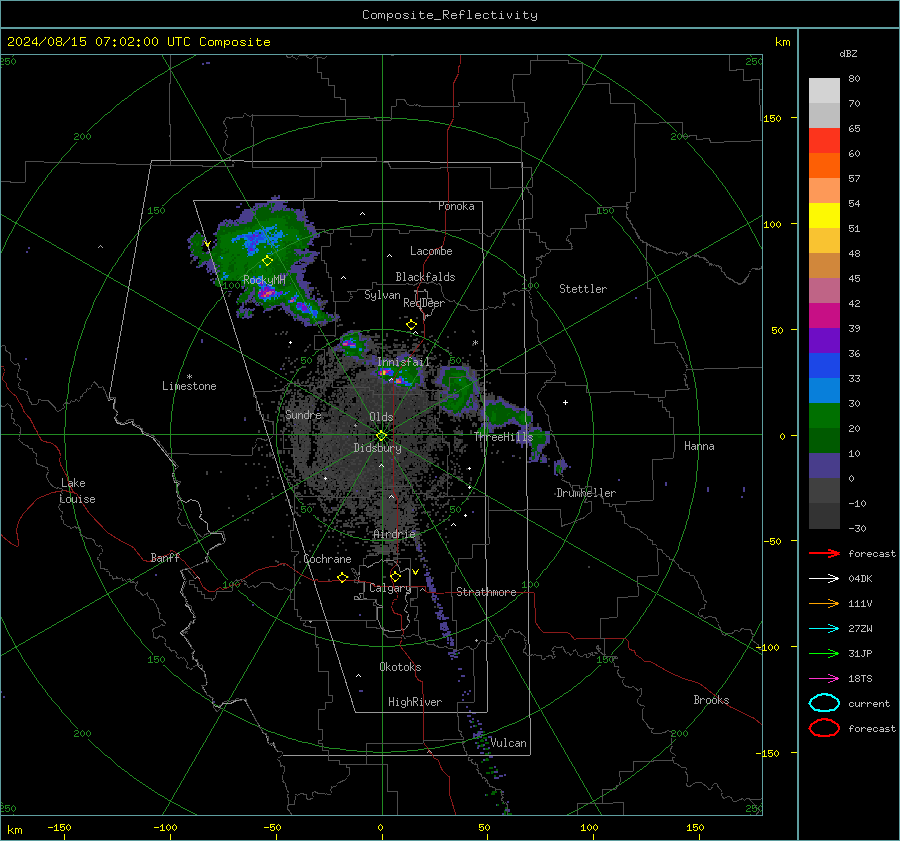Click the Brooks city label
This screenshot has width=900, height=841.
(711, 700)
